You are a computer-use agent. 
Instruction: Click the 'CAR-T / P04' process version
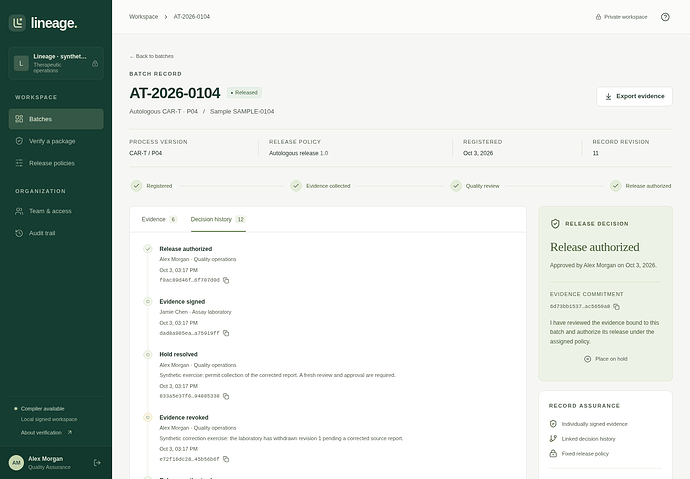(146, 153)
